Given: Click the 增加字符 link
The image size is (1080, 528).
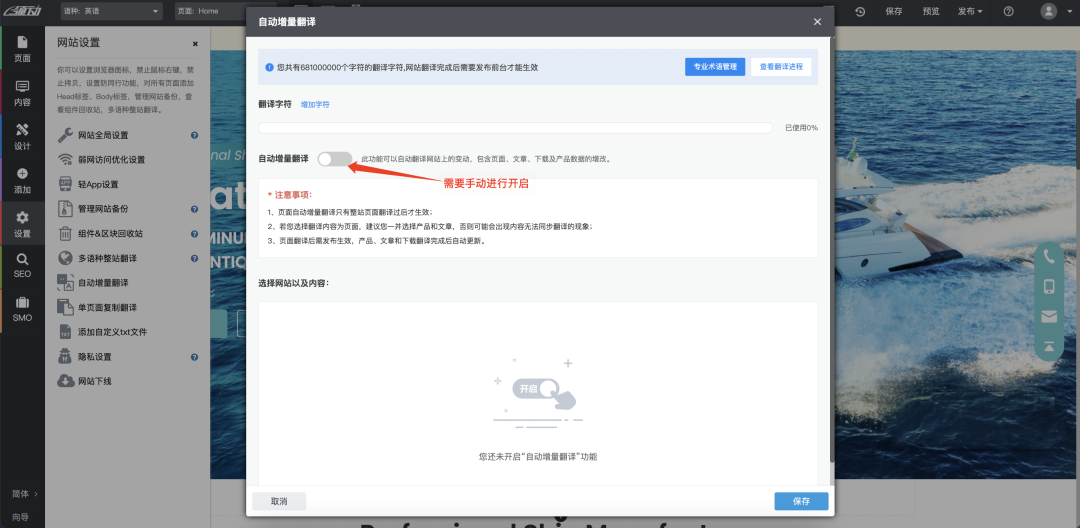Looking at the screenshot, I should coord(315,105).
